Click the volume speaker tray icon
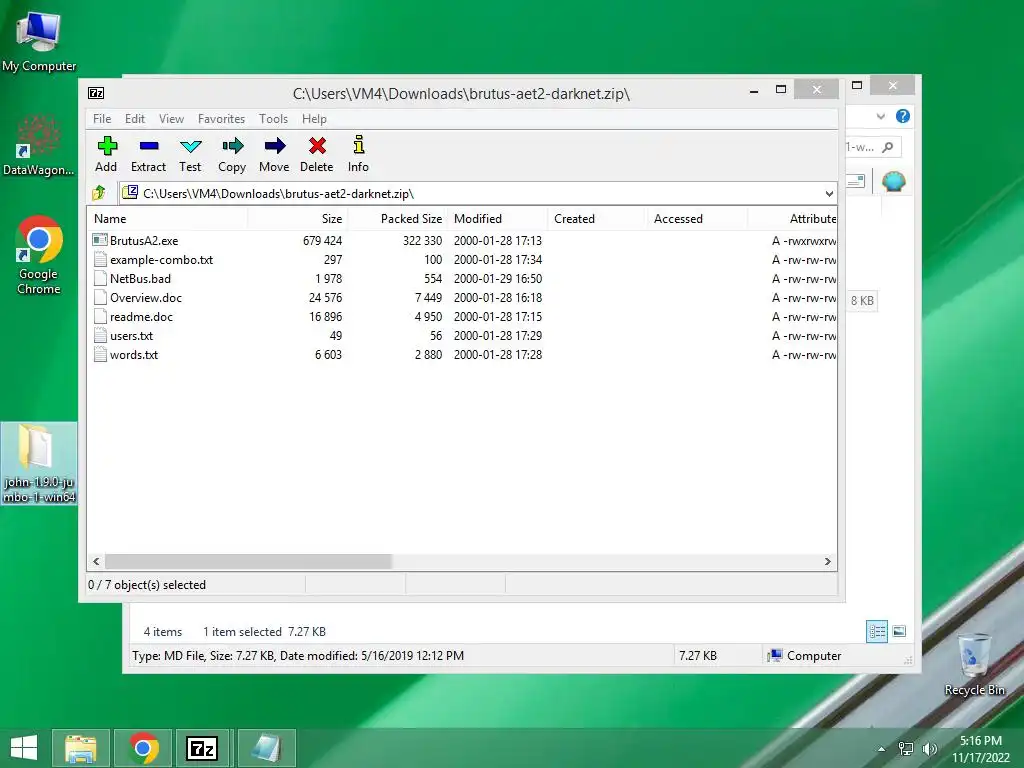The image size is (1024, 768). 929,749
